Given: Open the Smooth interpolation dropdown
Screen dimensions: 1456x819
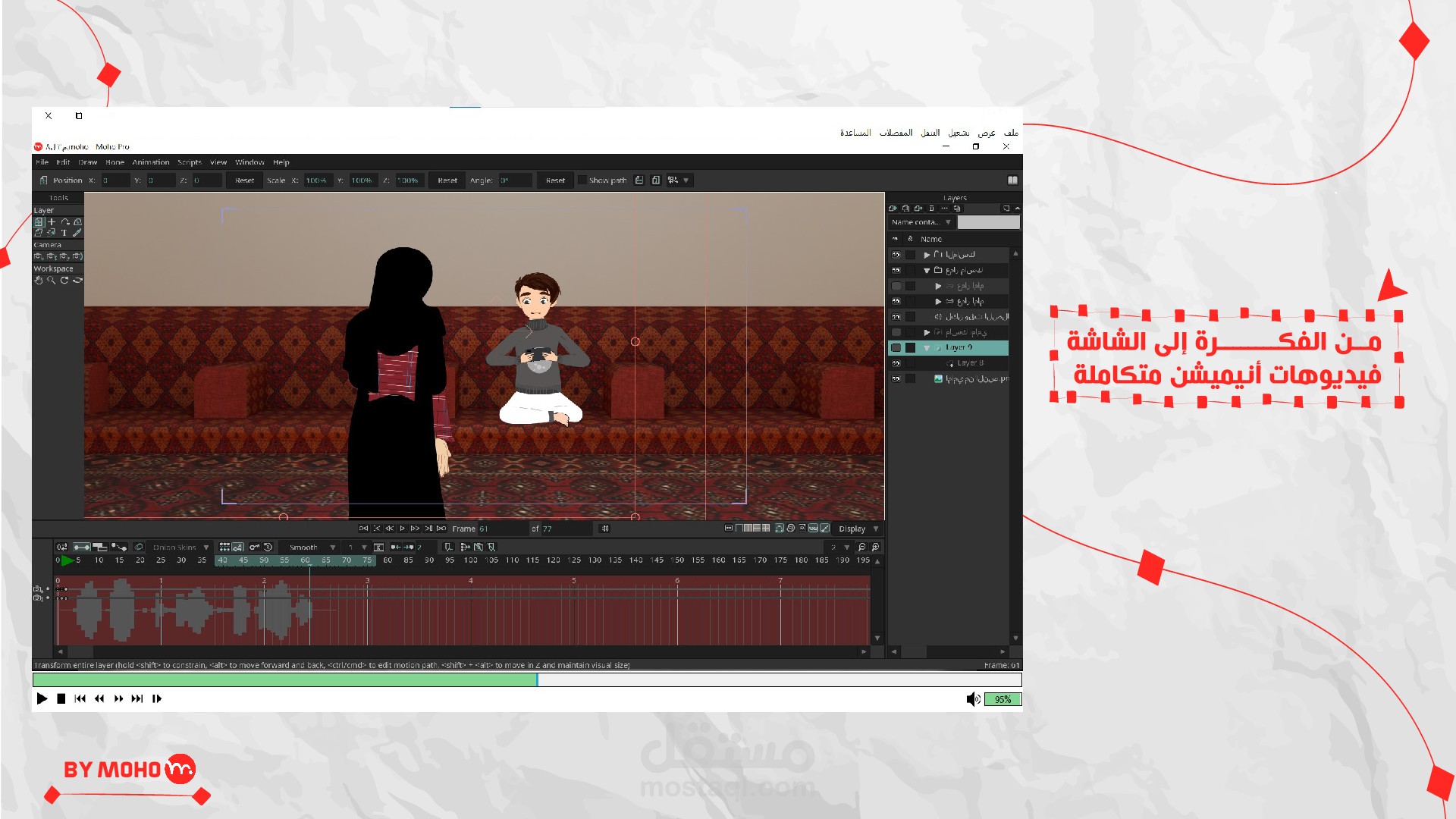Looking at the screenshot, I should (309, 547).
